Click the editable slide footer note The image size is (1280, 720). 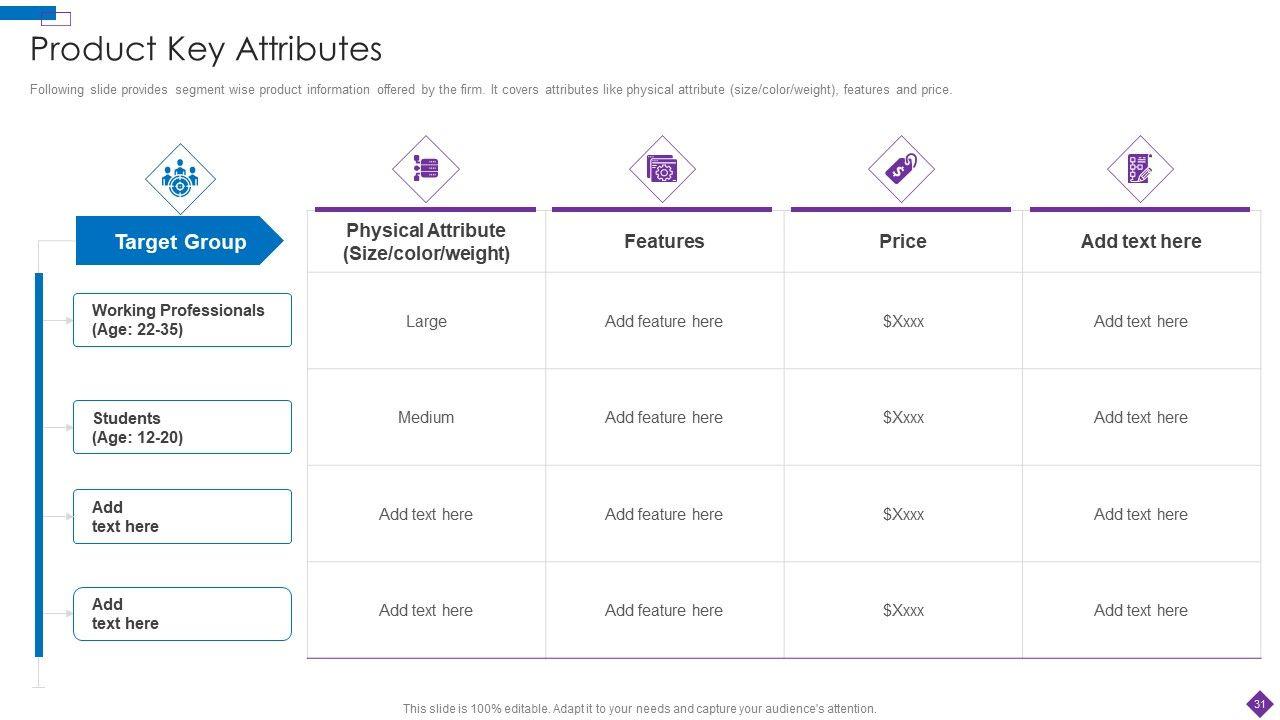click(x=639, y=709)
